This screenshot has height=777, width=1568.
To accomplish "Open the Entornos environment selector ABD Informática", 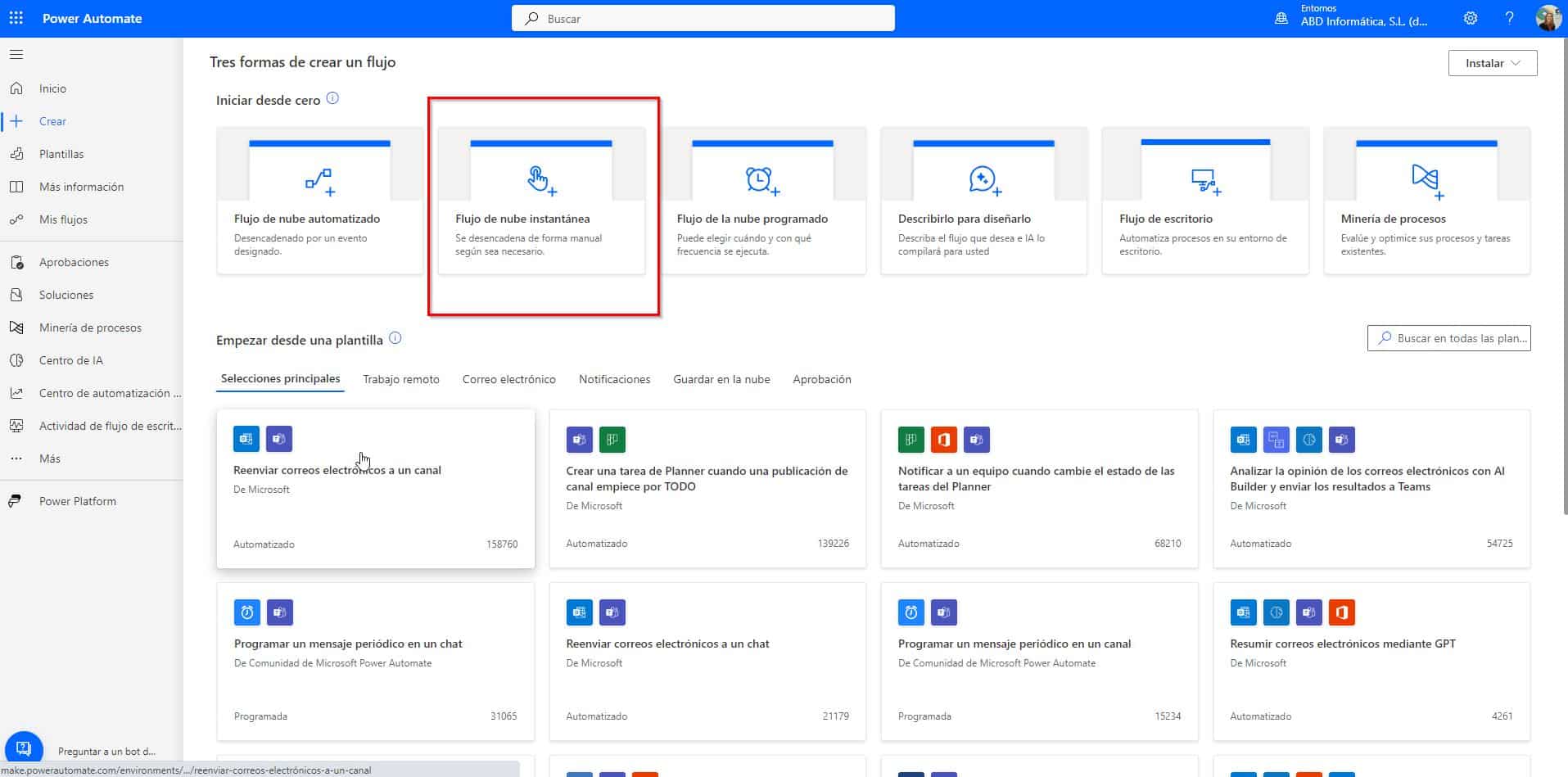I will point(1363,16).
